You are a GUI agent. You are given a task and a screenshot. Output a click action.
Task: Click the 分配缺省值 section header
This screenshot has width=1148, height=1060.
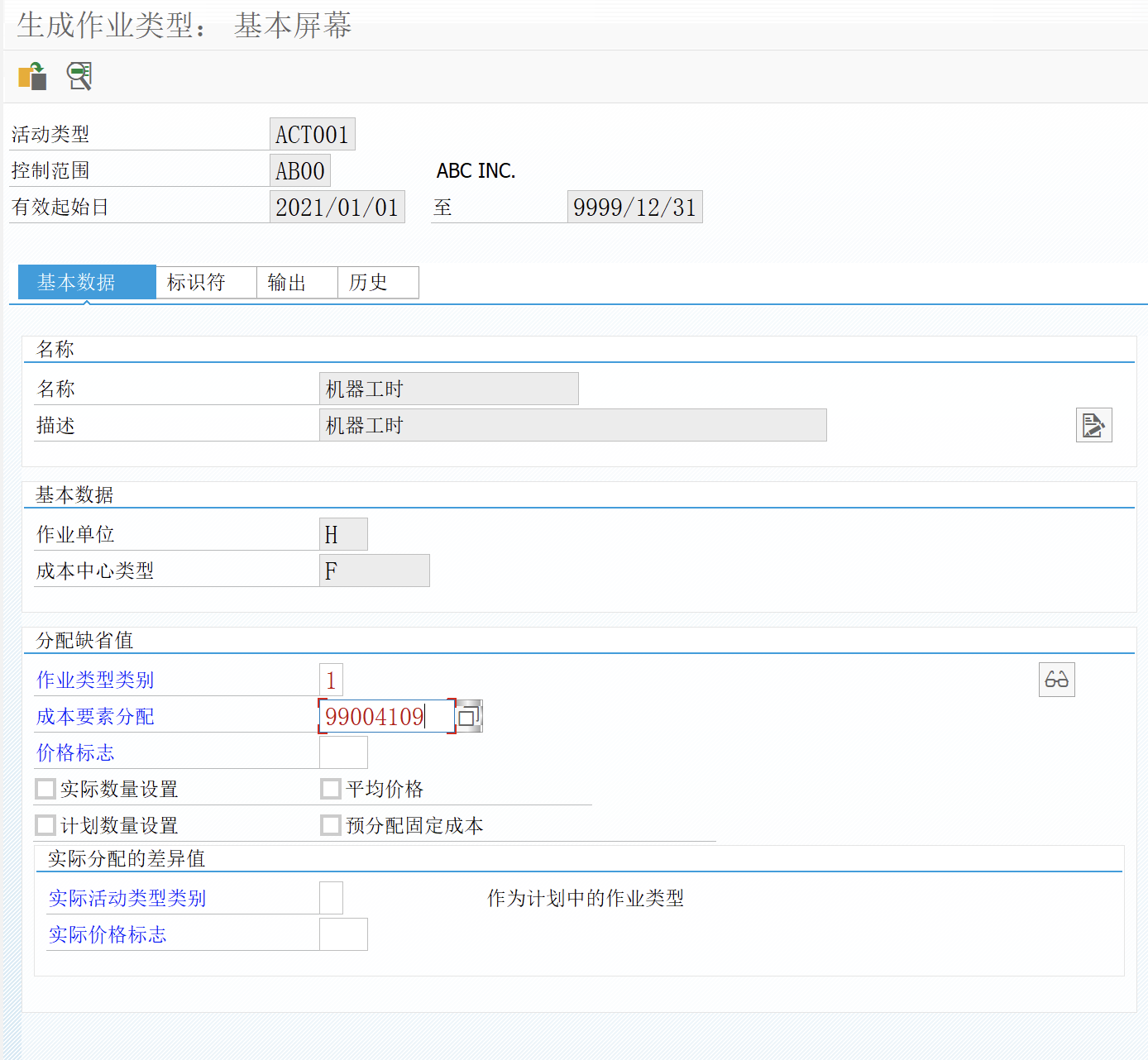(x=84, y=640)
